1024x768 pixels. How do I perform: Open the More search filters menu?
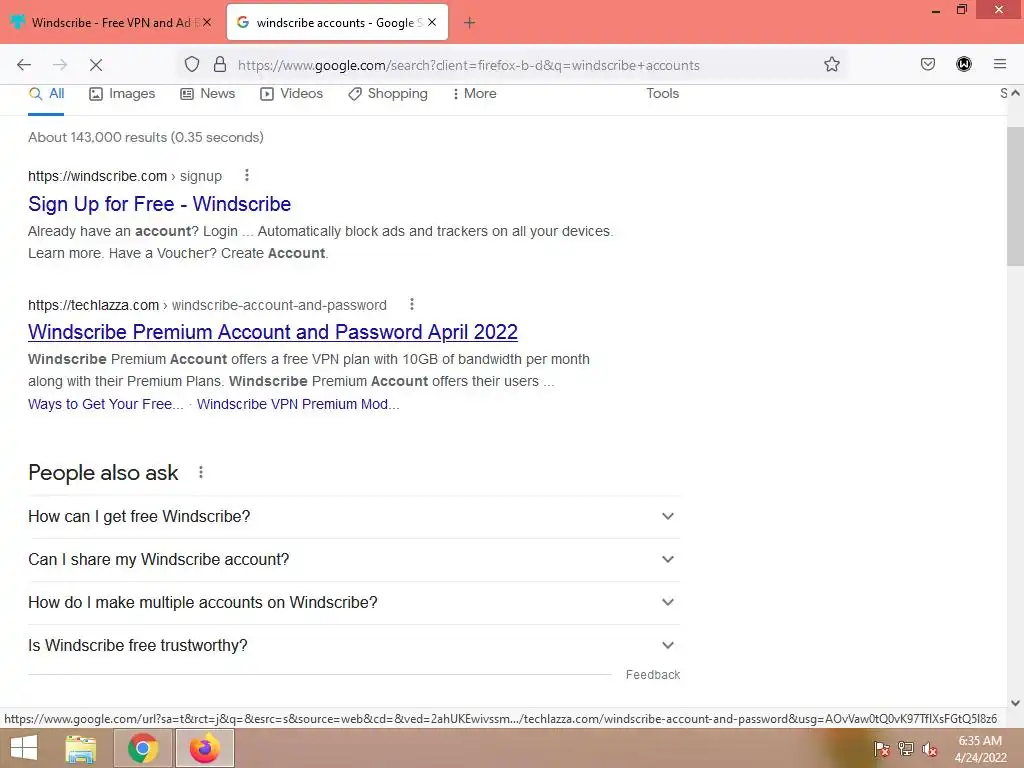(x=474, y=93)
